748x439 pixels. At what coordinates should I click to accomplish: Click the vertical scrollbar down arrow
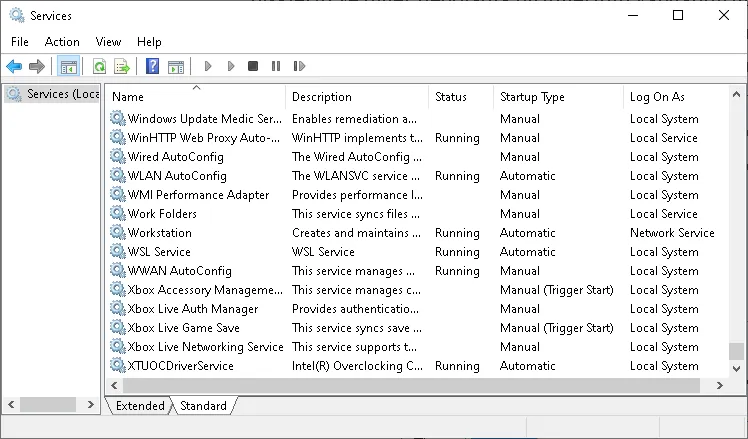click(x=736, y=368)
